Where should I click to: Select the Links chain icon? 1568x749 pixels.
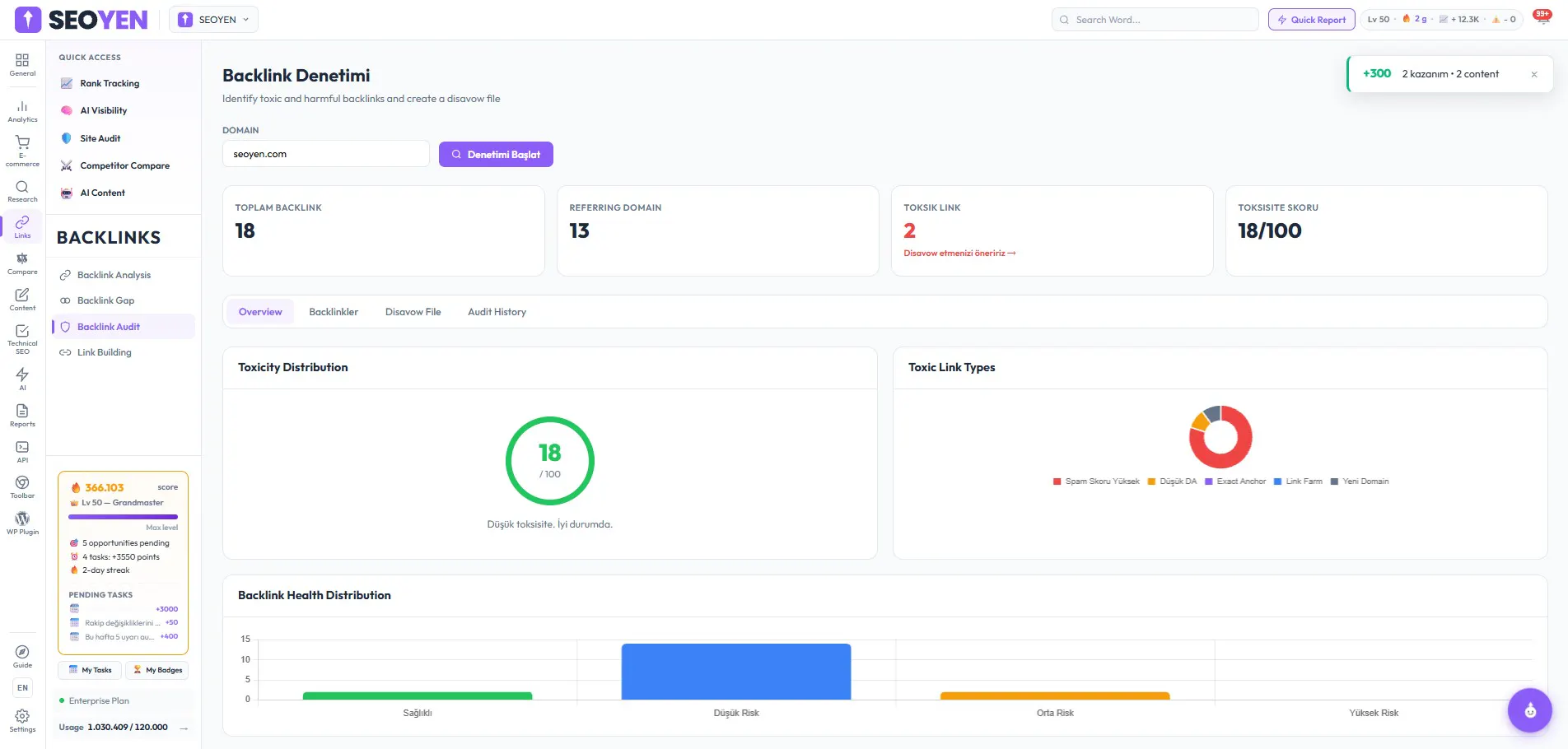pyautogui.click(x=22, y=227)
